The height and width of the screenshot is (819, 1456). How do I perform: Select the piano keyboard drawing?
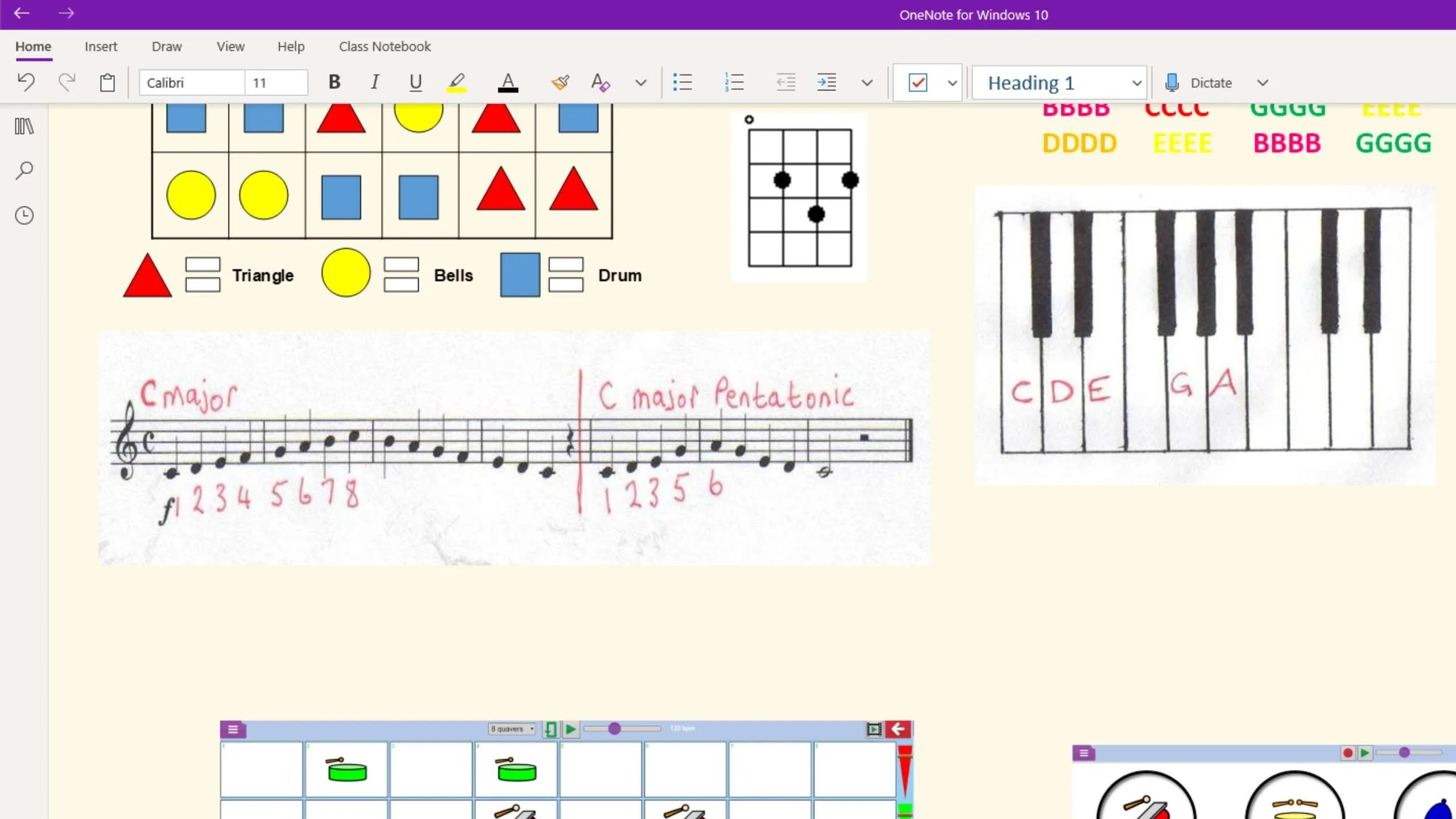pyautogui.click(x=1205, y=334)
